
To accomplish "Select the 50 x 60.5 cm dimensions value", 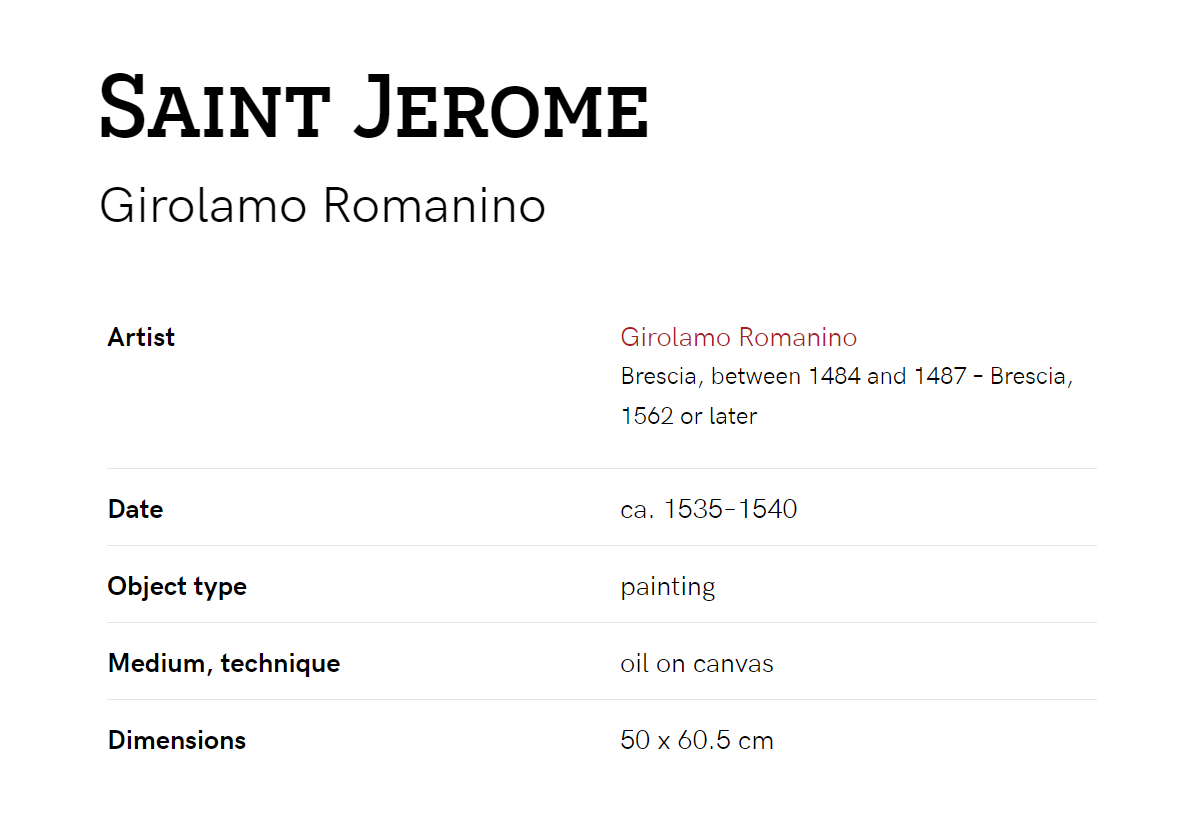I will (x=696, y=740).
